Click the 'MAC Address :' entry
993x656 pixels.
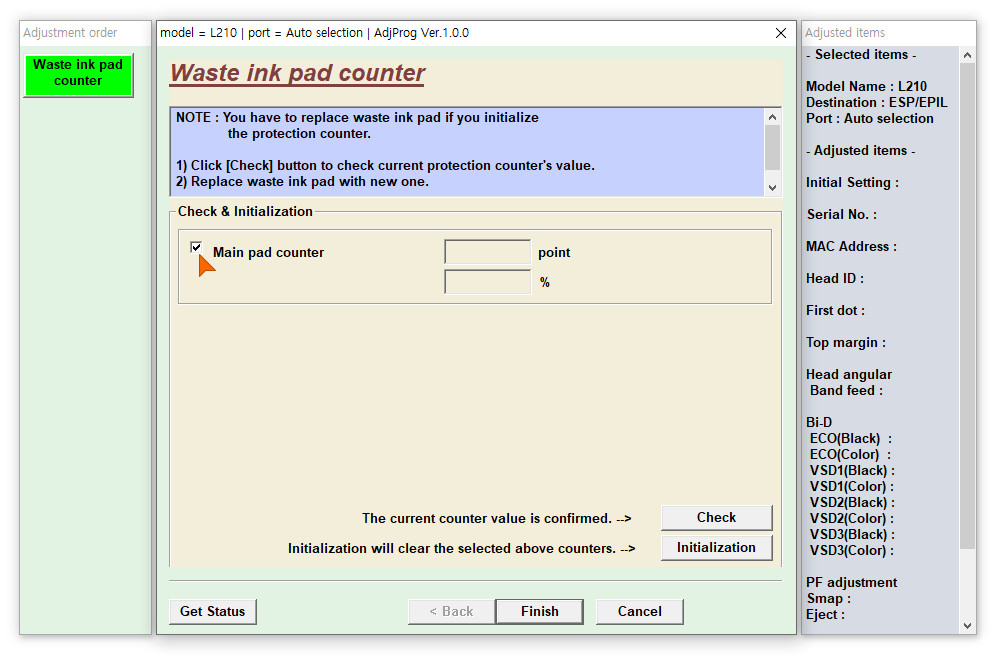coord(851,246)
